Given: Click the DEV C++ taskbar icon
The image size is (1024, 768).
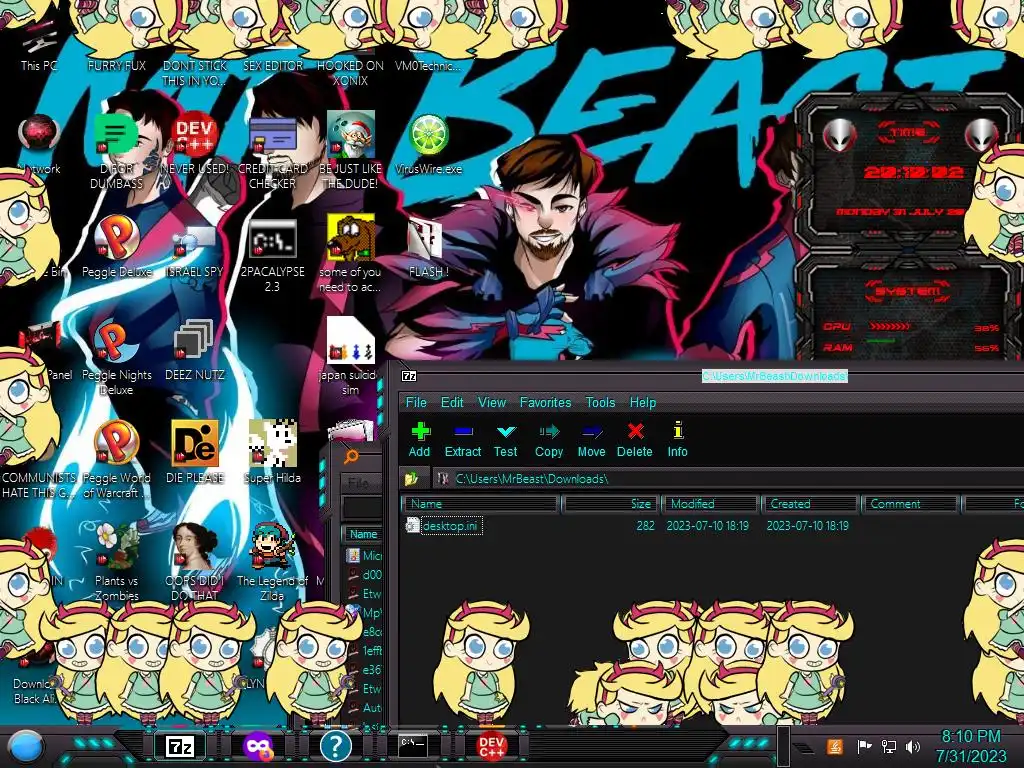Looking at the screenshot, I should [x=491, y=746].
